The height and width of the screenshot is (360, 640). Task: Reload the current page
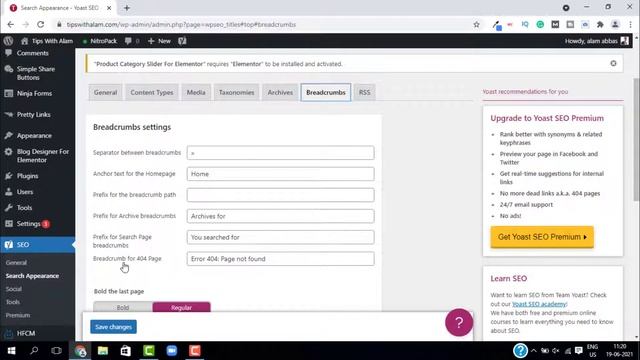pyautogui.click(x=40, y=24)
